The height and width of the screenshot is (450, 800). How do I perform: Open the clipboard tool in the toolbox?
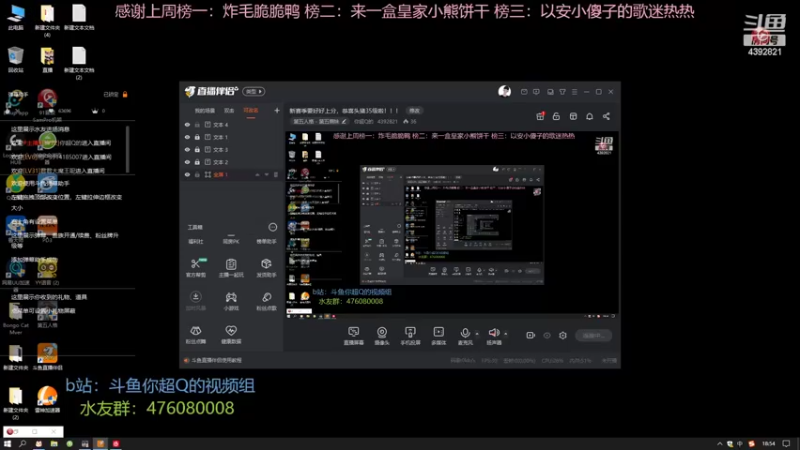point(231,267)
